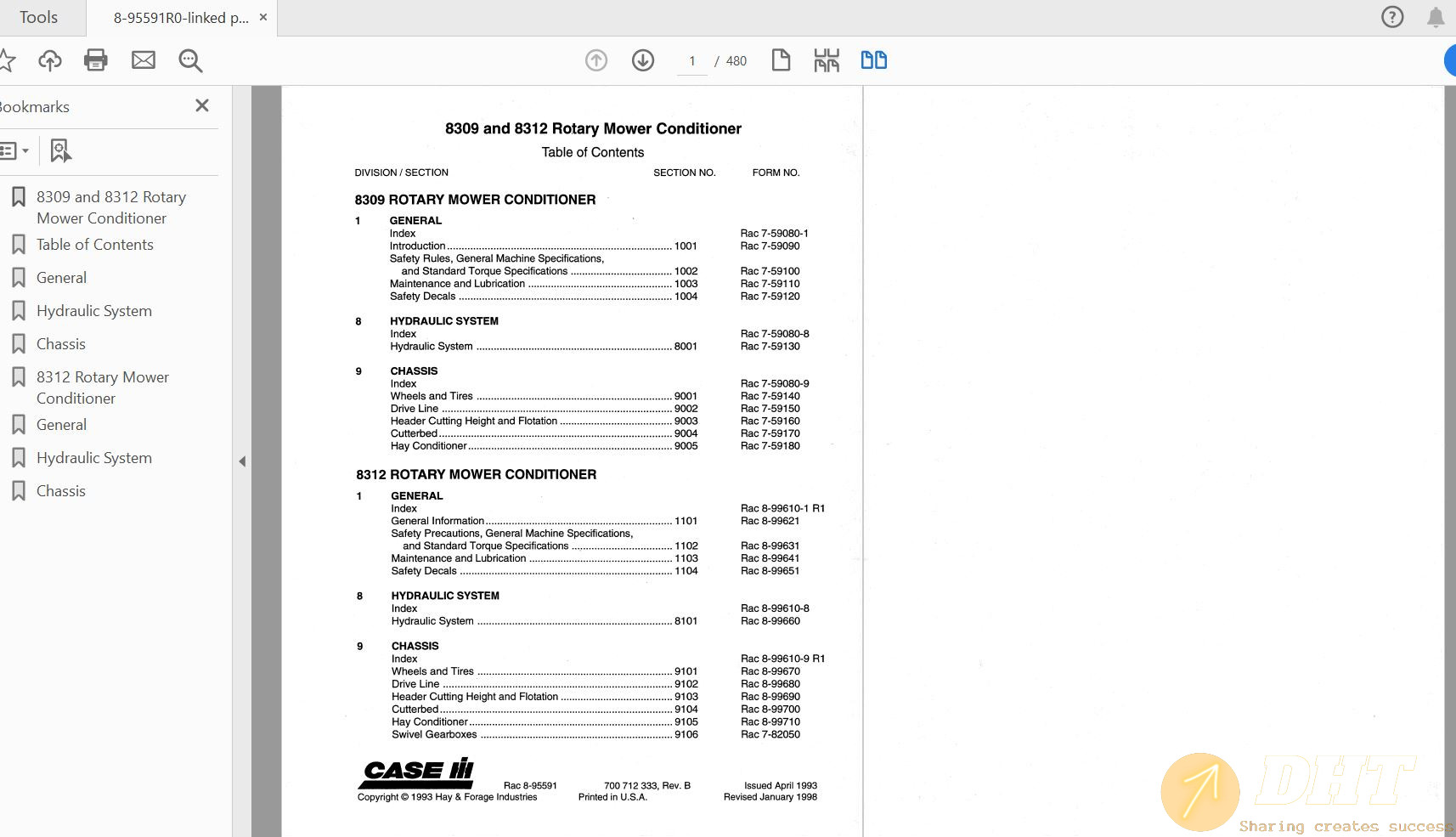Select the Tools tab

click(x=38, y=16)
